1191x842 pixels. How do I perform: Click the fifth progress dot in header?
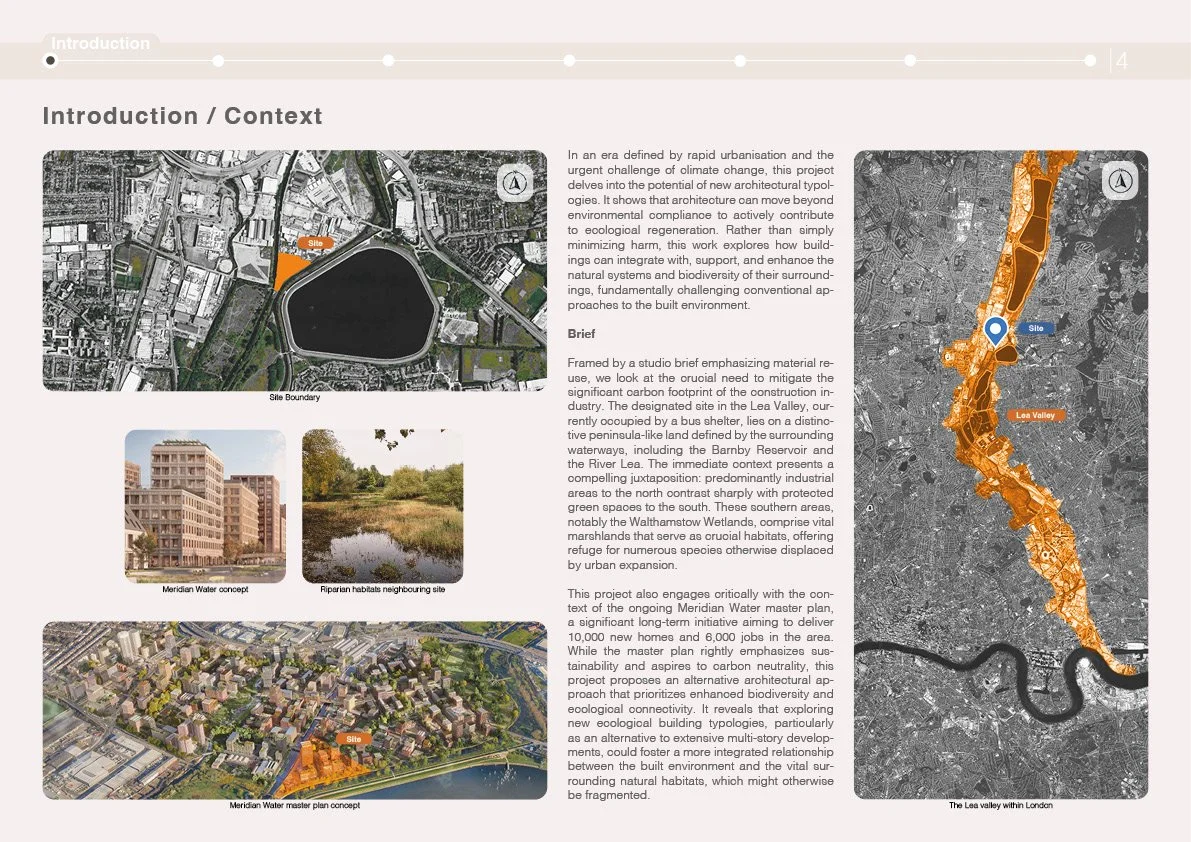click(740, 60)
